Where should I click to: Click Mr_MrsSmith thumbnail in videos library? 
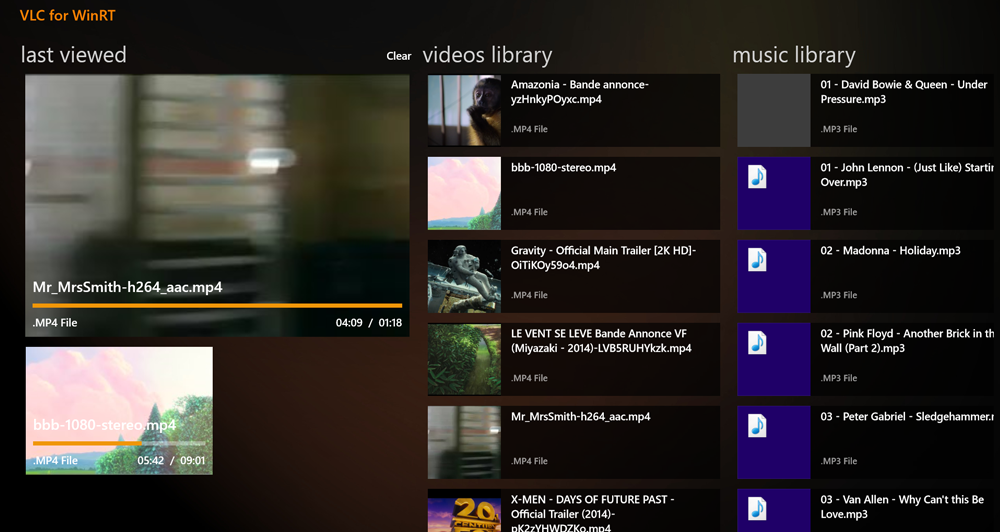click(464, 442)
